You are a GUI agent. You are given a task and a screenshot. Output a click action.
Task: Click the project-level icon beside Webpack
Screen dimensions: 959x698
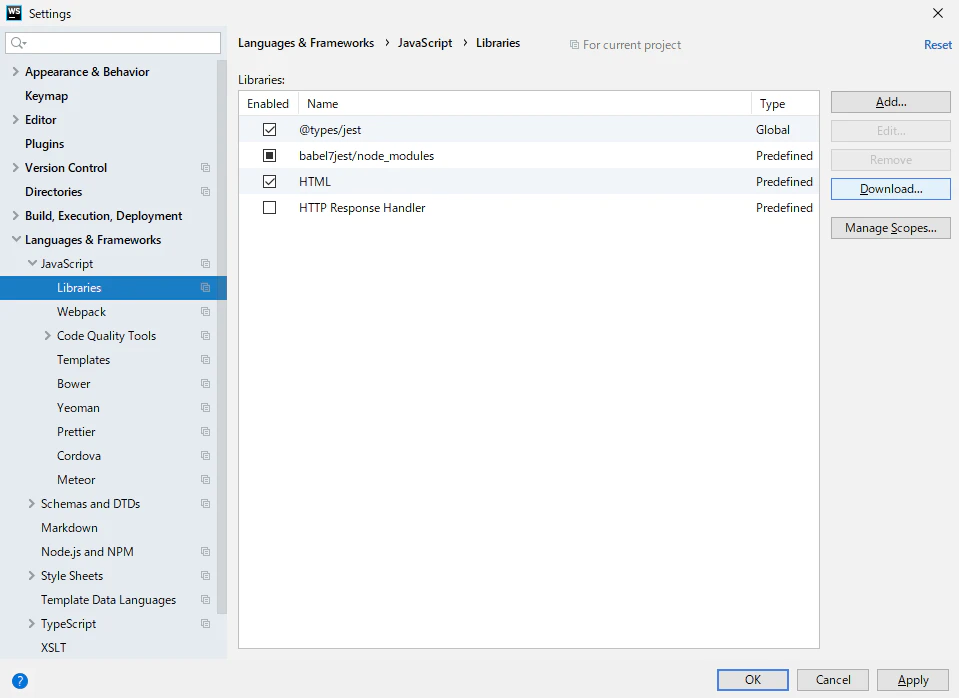(206, 311)
